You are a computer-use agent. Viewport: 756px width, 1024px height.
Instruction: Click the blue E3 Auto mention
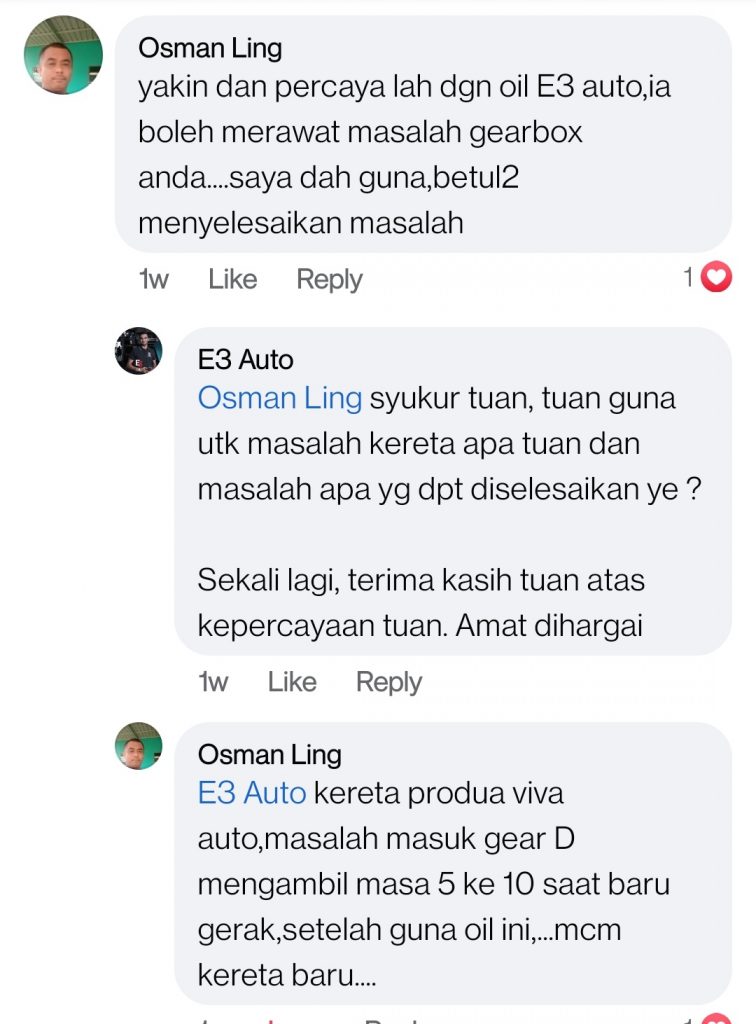point(252,793)
